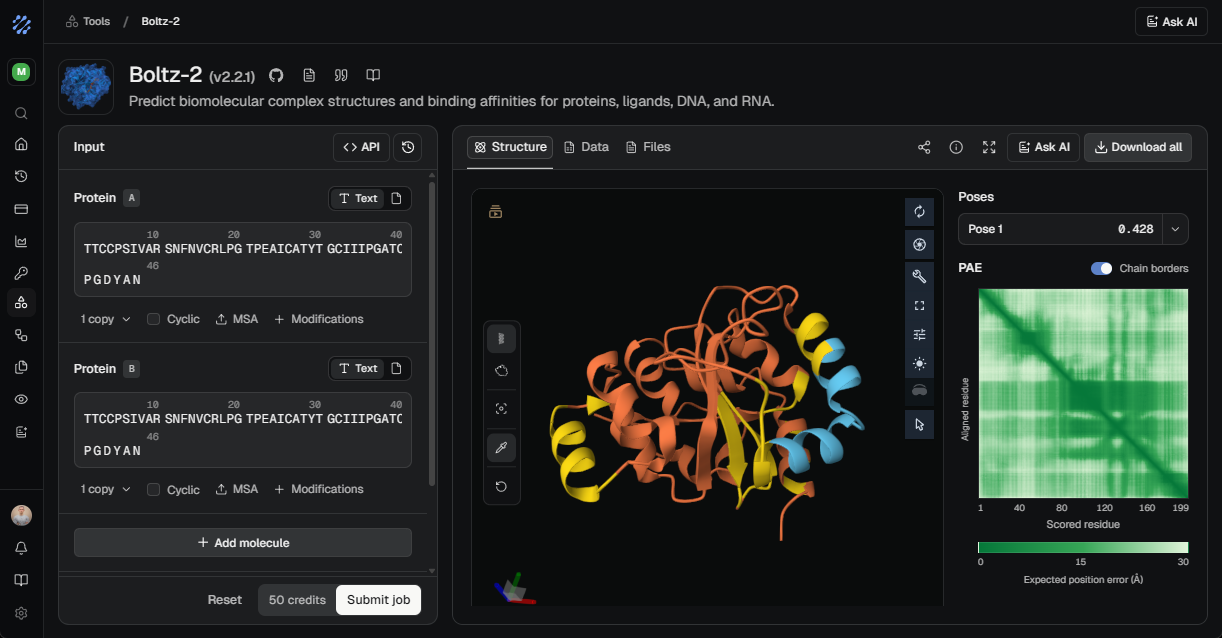Open the wrench controls panel in viewer
Viewport: 1222px width, 638px height.
coord(919,275)
